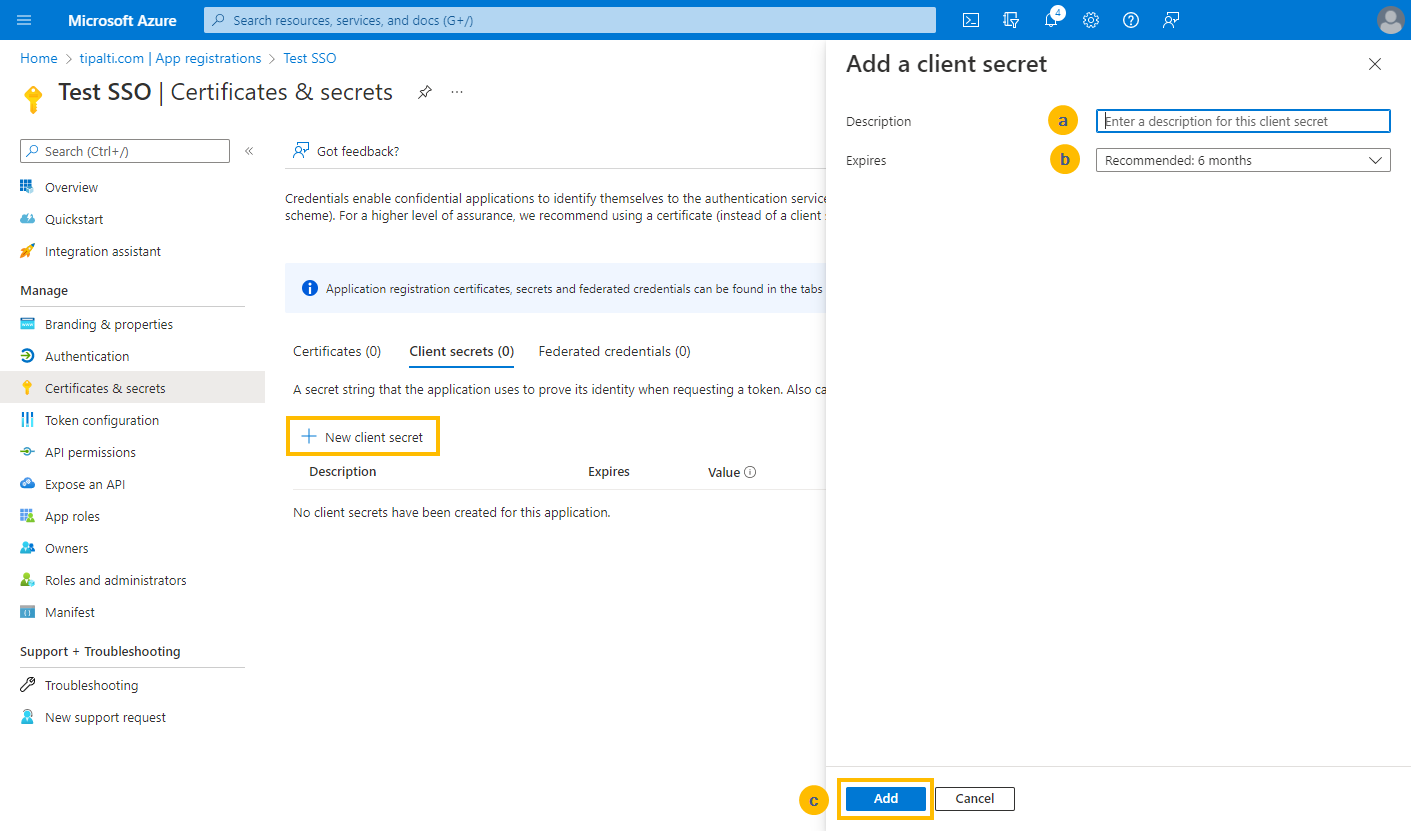
Task: Select API permissions in sidebar
Action: point(90,452)
